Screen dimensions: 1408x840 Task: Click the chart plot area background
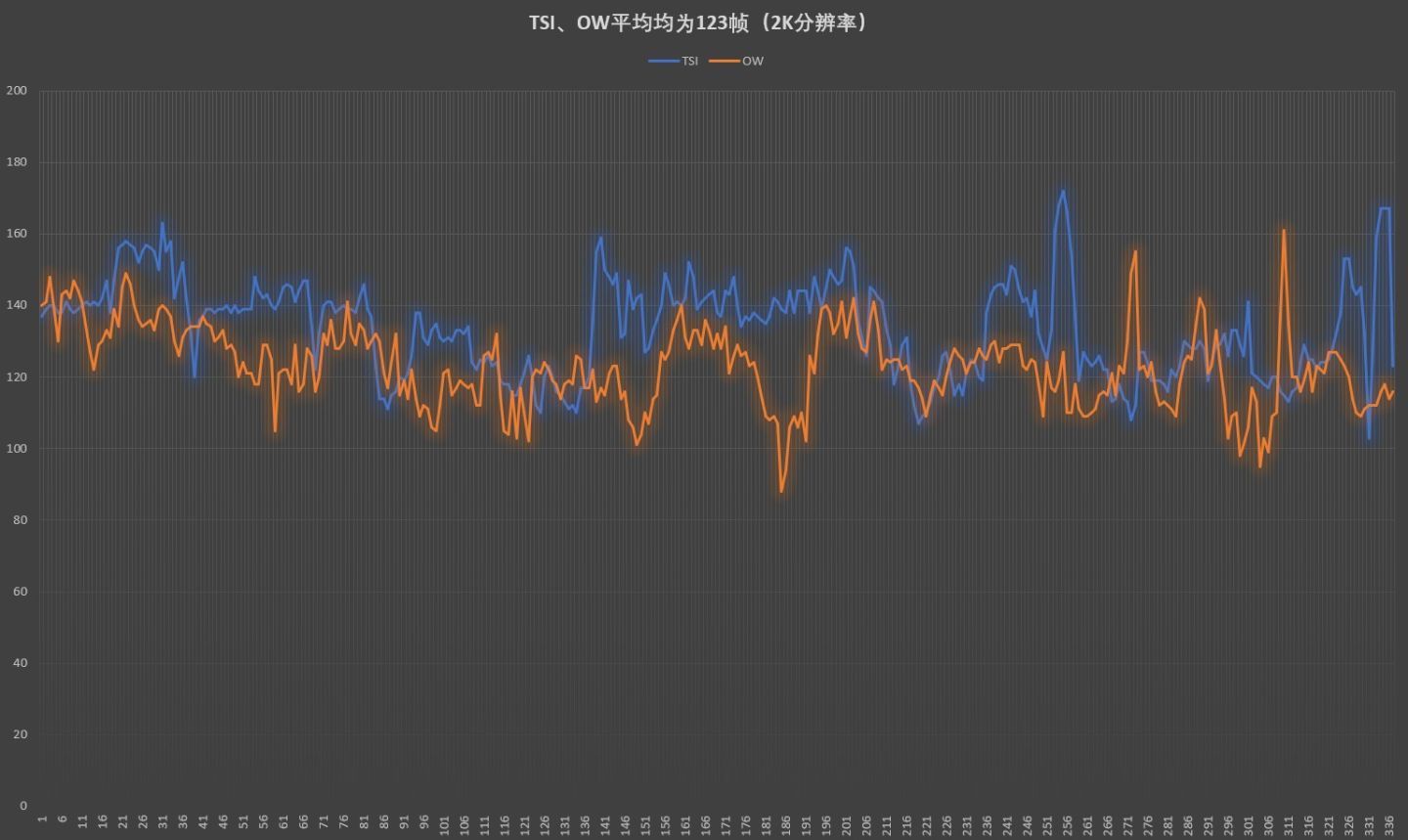tap(684, 636)
